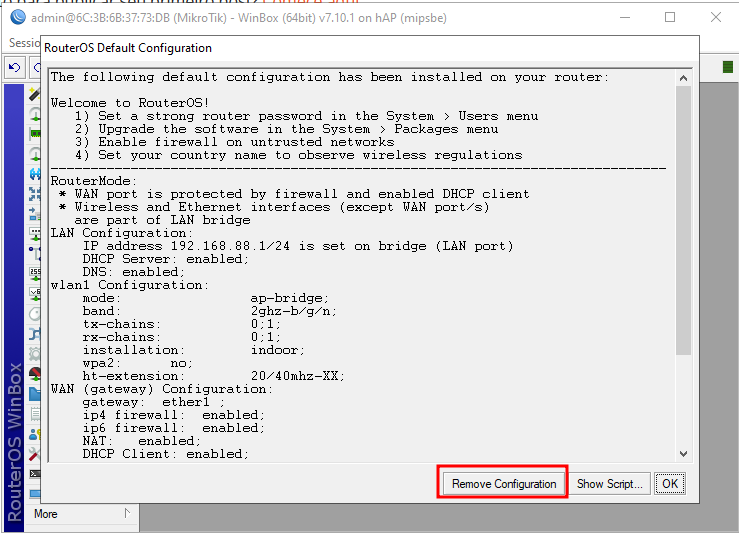Open the System gear icon in sidebar
Screen dimensions: 739x533
pos(34,353)
